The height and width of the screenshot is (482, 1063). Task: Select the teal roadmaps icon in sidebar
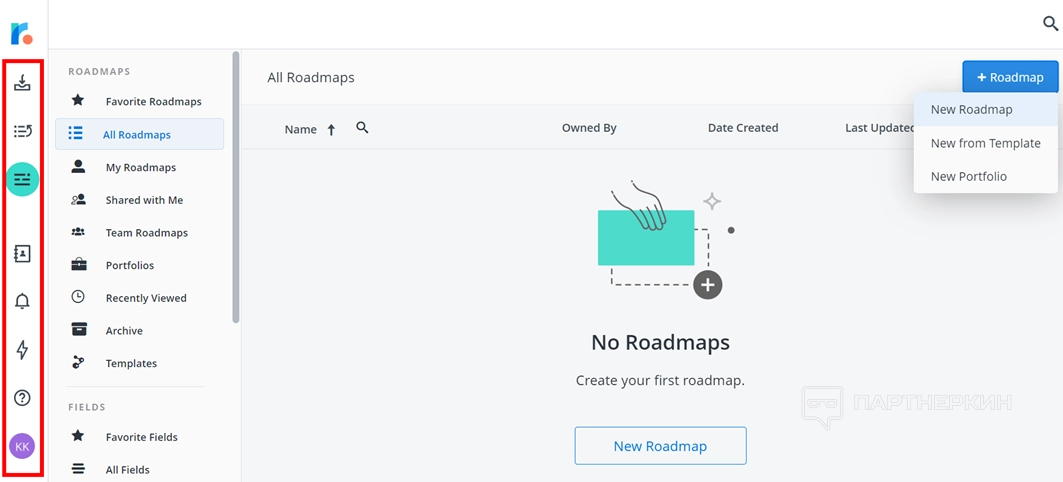point(22,179)
